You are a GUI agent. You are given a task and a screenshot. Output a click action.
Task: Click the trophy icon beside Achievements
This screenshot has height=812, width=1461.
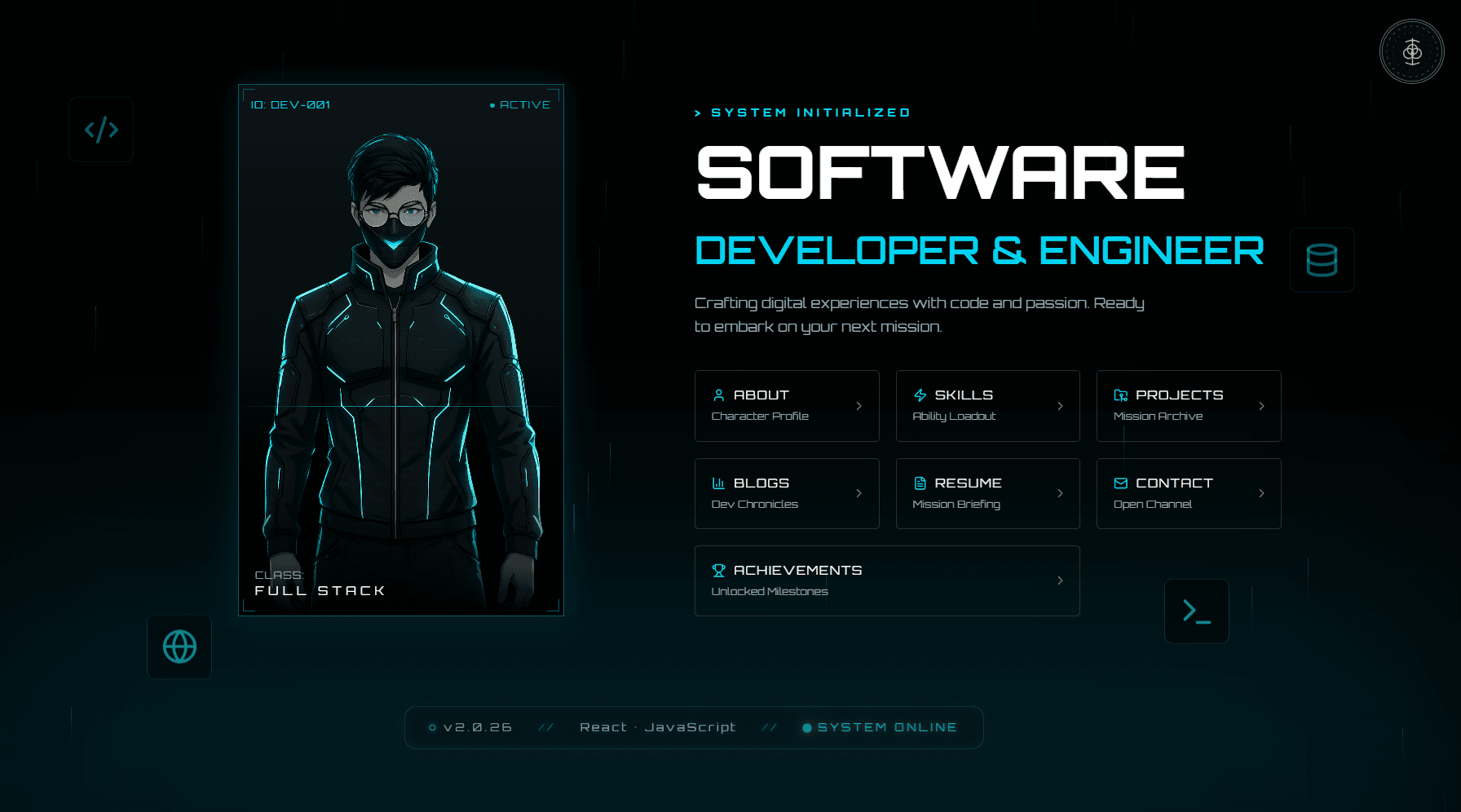click(718, 570)
